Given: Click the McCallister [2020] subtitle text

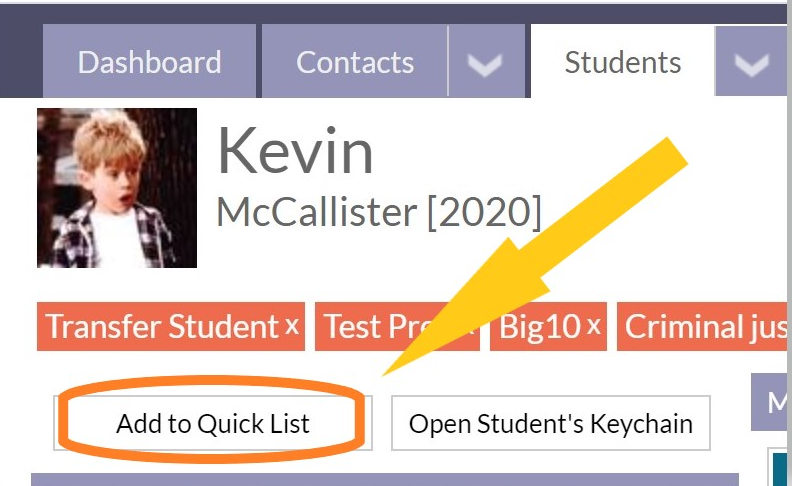Looking at the screenshot, I should point(379,212).
